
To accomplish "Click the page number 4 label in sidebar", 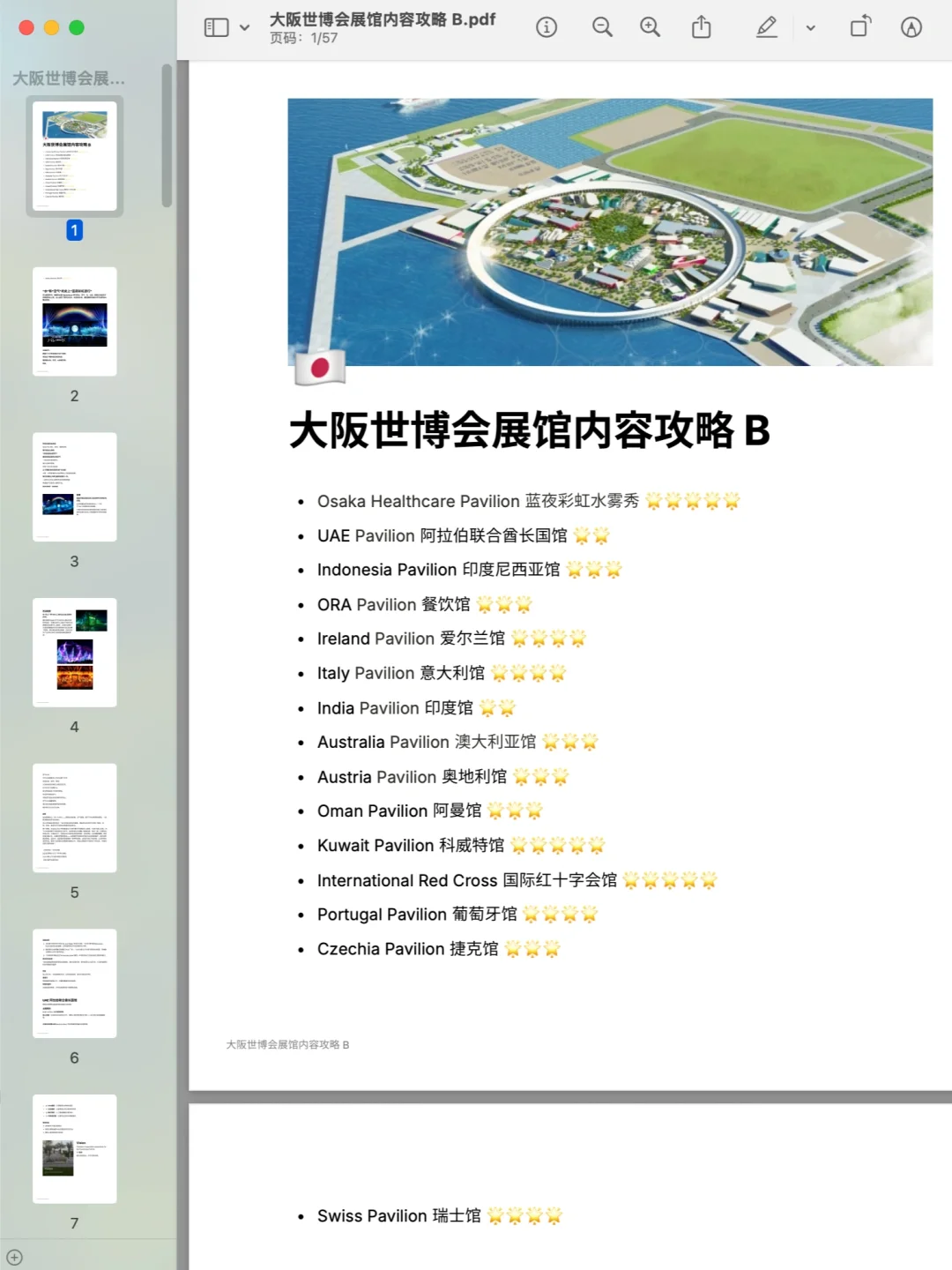I will (74, 727).
